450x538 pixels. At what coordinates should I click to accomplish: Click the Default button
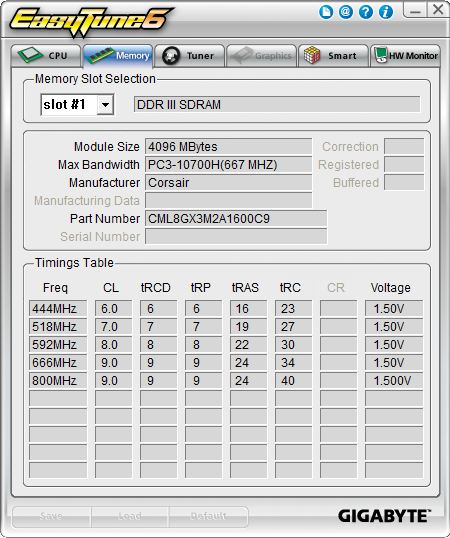pos(208,516)
